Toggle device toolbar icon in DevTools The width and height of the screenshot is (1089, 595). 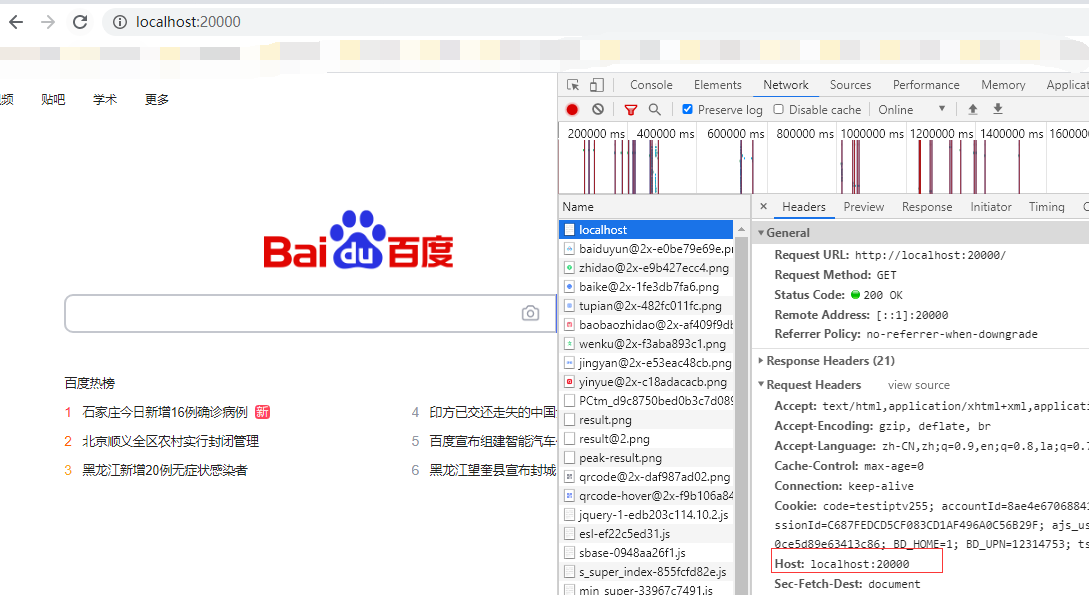coord(597,85)
